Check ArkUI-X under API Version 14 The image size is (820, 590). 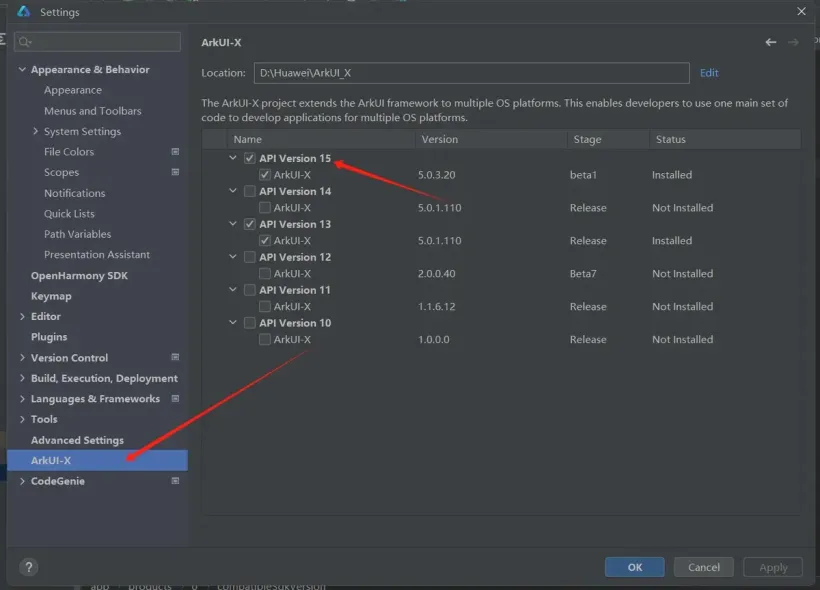[x=265, y=208]
